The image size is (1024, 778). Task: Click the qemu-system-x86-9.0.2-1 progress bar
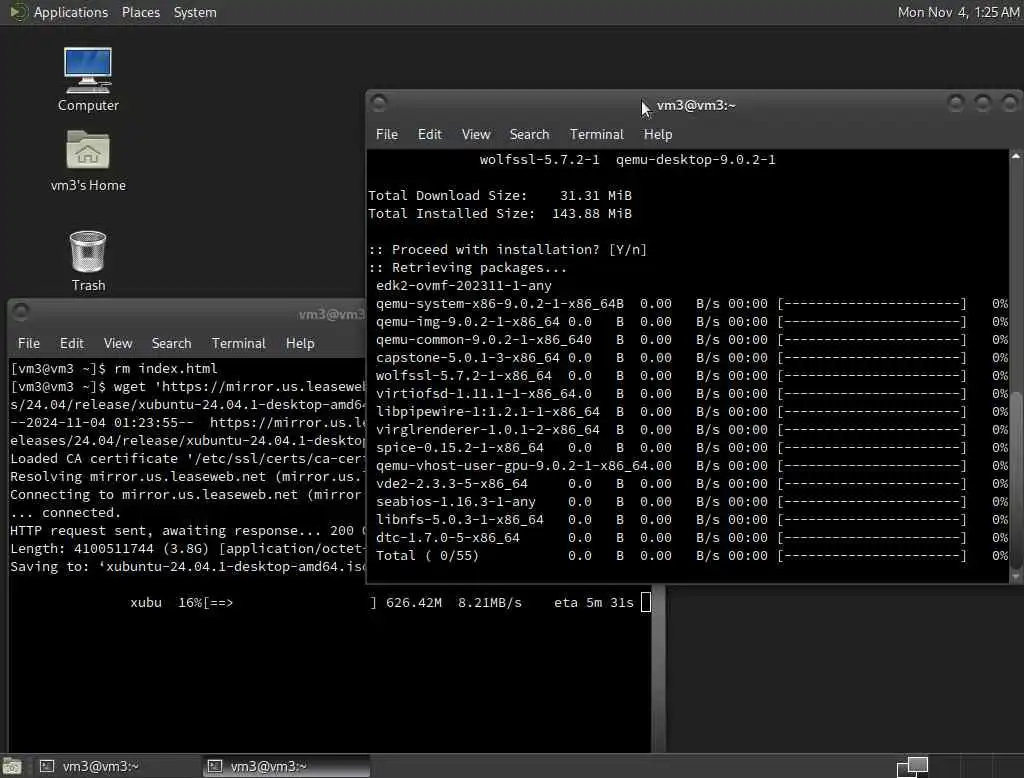click(x=871, y=304)
